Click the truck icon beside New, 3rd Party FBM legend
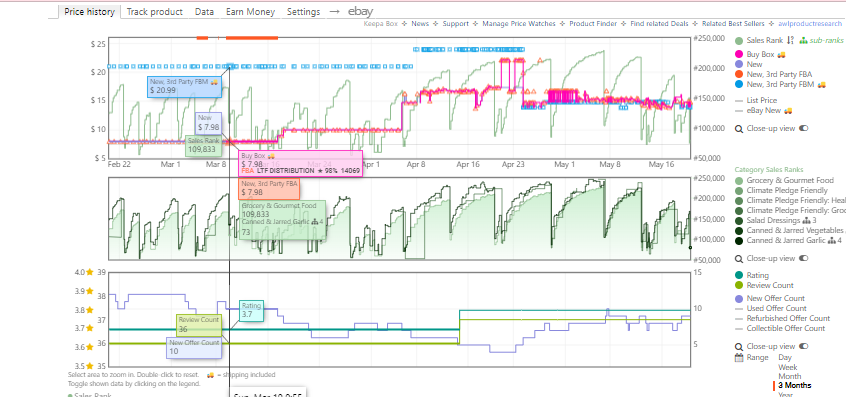Viewport: 846px width, 397px height. (x=822, y=85)
